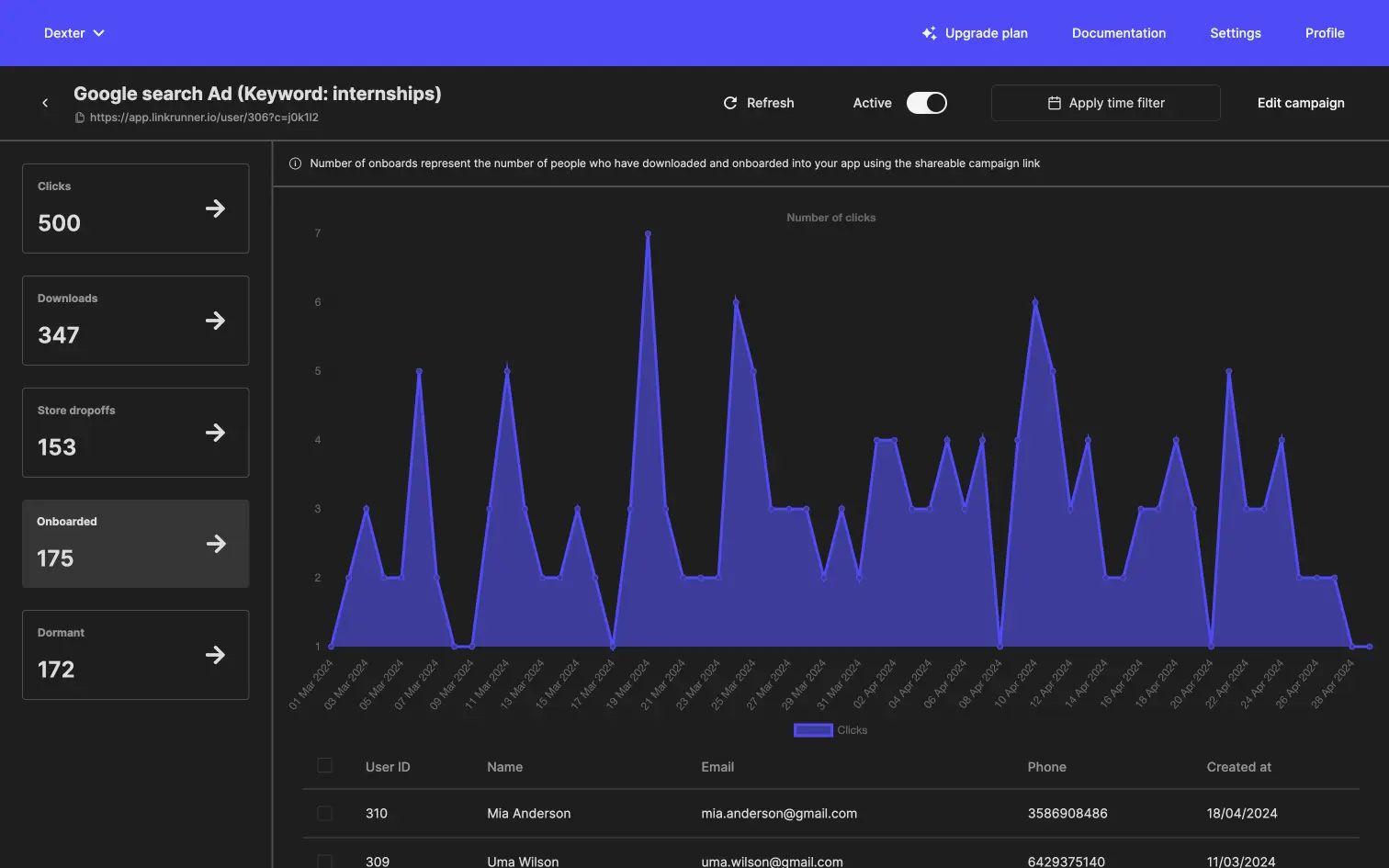This screenshot has height=868, width=1389.
Task: Check the select-all checkbox in table header
Action: point(324,766)
